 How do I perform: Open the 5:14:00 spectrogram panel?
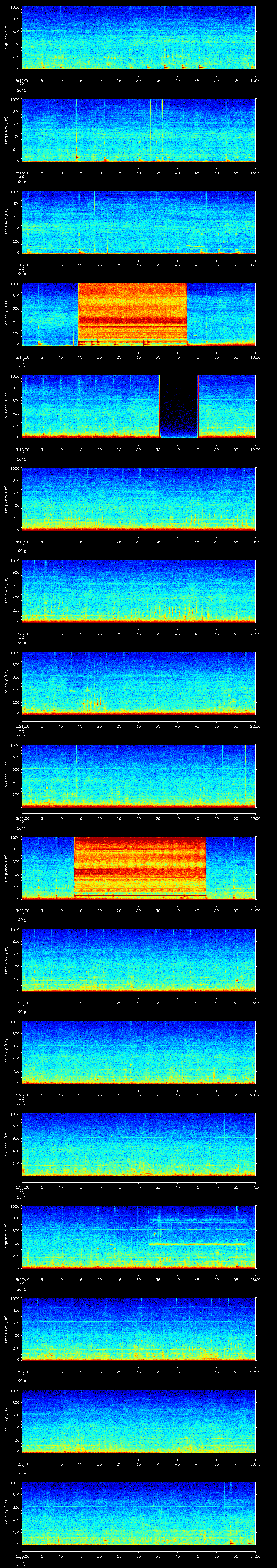[x=138, y=38]
